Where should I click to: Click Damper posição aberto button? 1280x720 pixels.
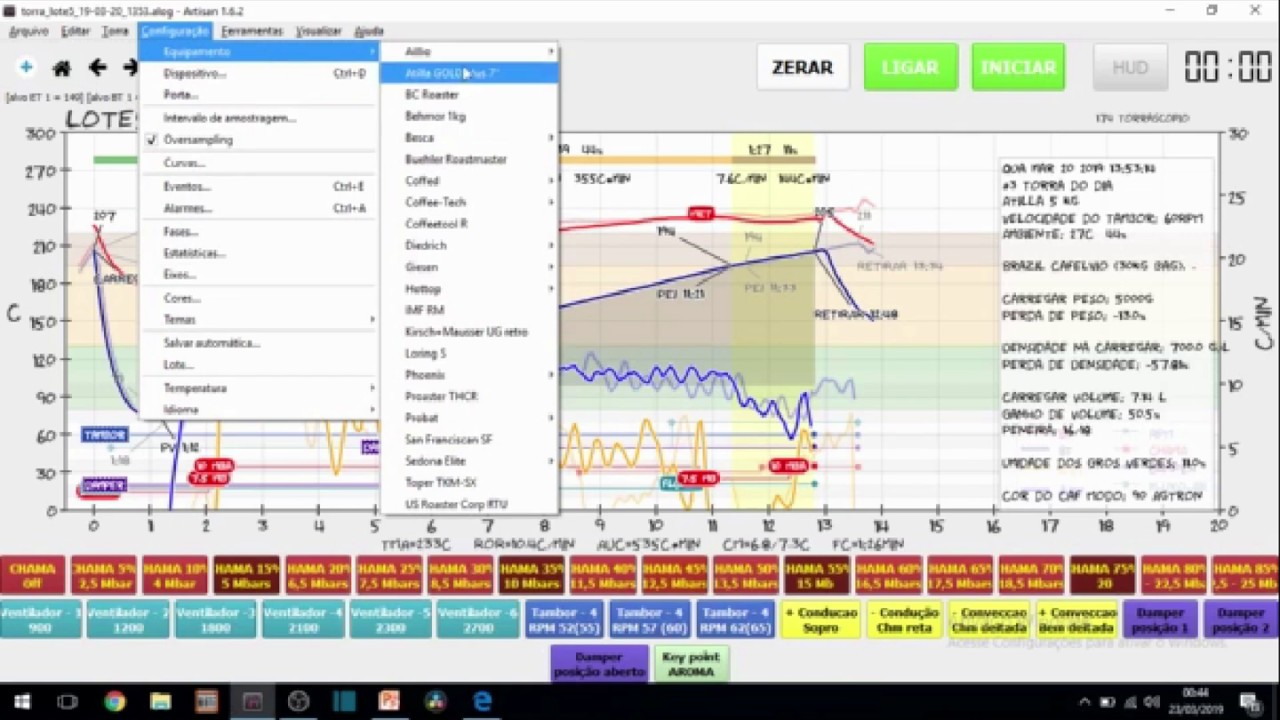click(x=599, y=664)
